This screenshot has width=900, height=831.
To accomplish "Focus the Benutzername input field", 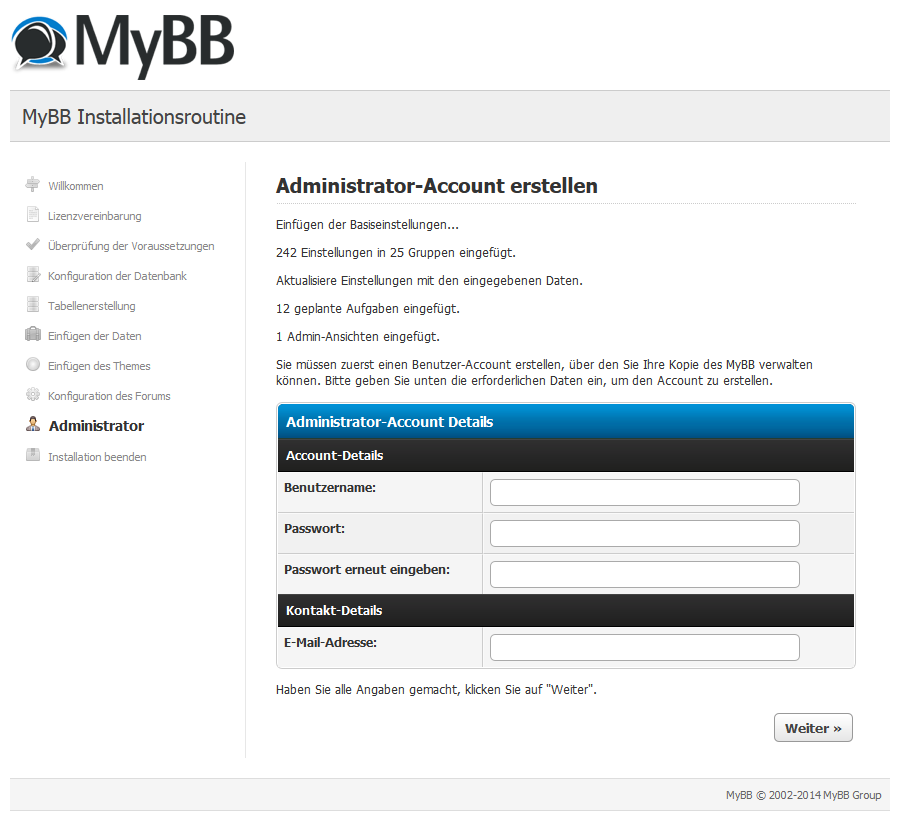I will point(645,492).
